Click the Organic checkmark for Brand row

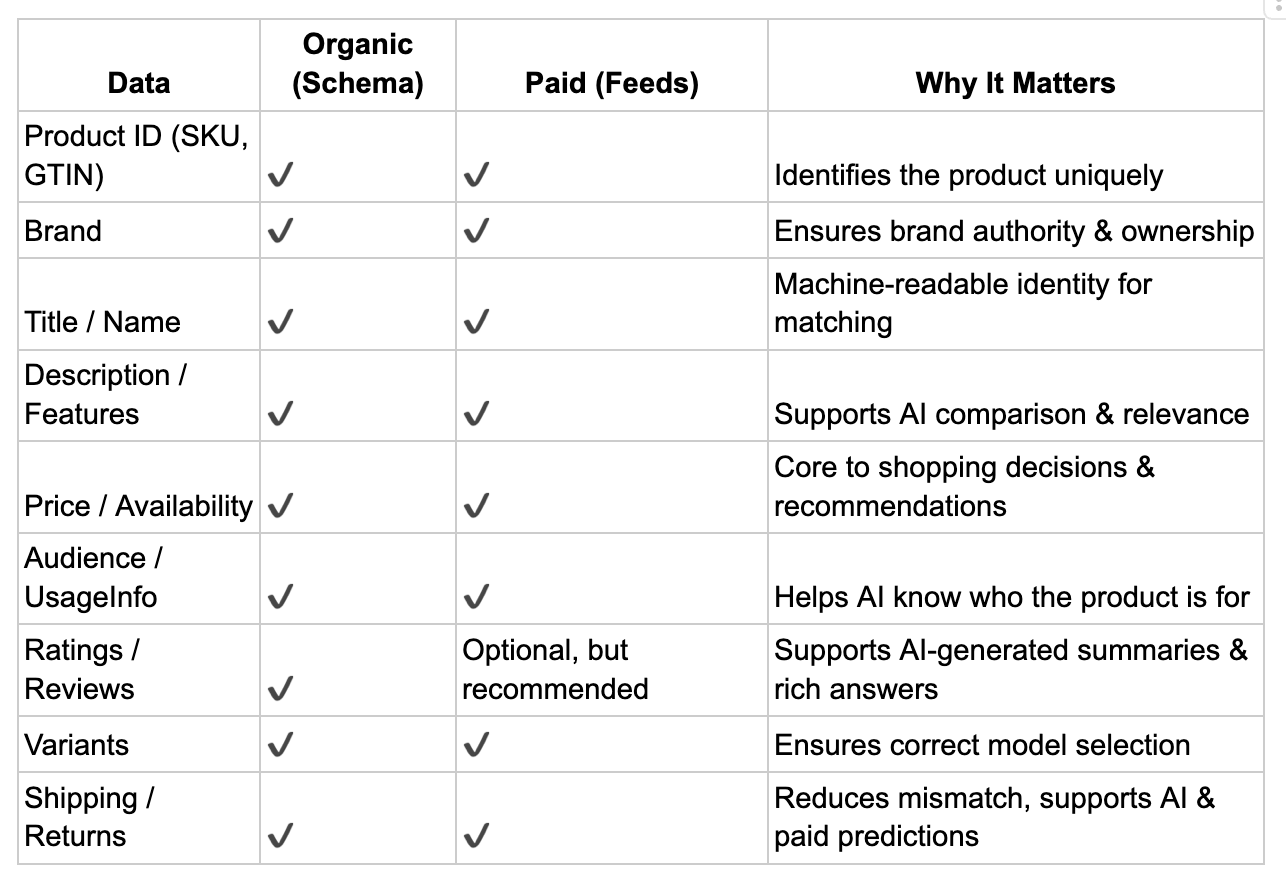pyautogui.click(x=281, y=232)
